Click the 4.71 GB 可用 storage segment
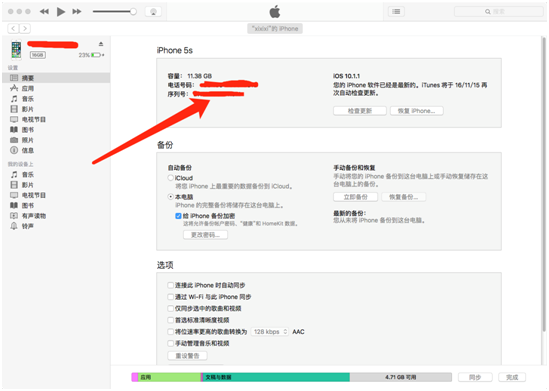This screenshot has width=549, height=391. pos(401,377)
